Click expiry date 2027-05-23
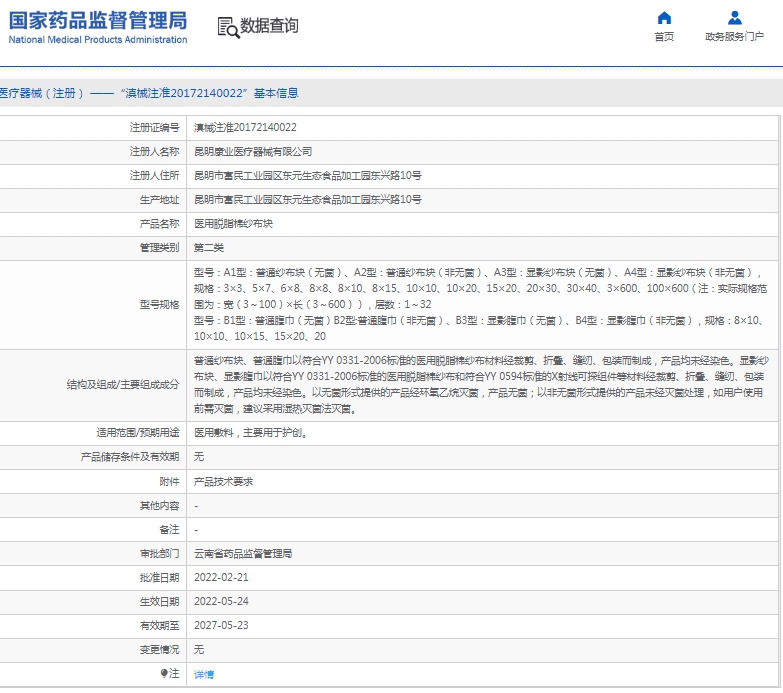Viewport: 783px width, 693px height. click(221, 625)
